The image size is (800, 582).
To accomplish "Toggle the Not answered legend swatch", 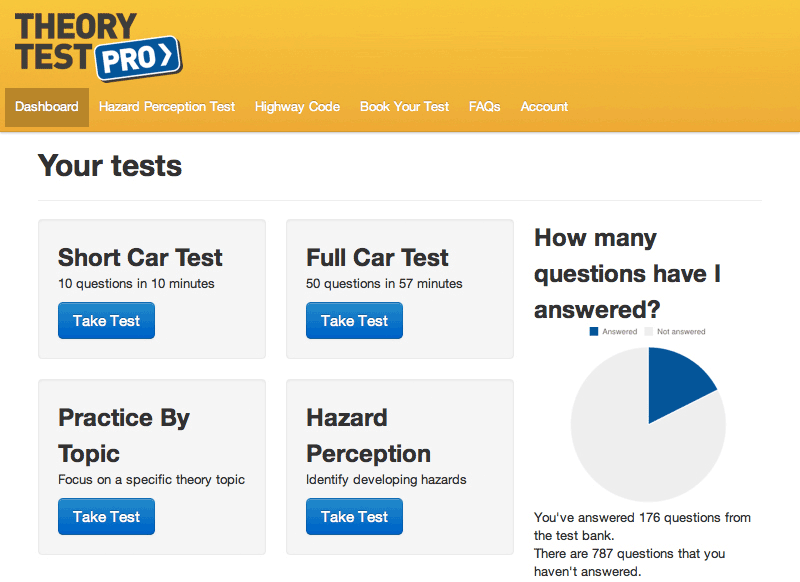I will coord(648,332).
